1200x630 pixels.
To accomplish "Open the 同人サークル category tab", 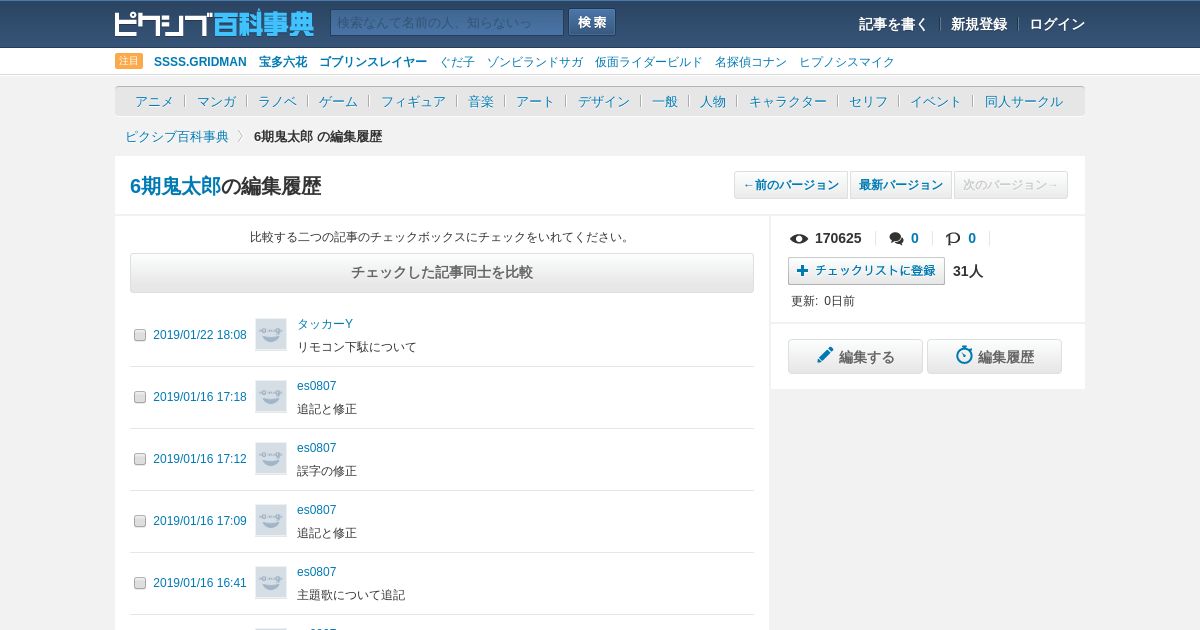I will point(1024,101).
